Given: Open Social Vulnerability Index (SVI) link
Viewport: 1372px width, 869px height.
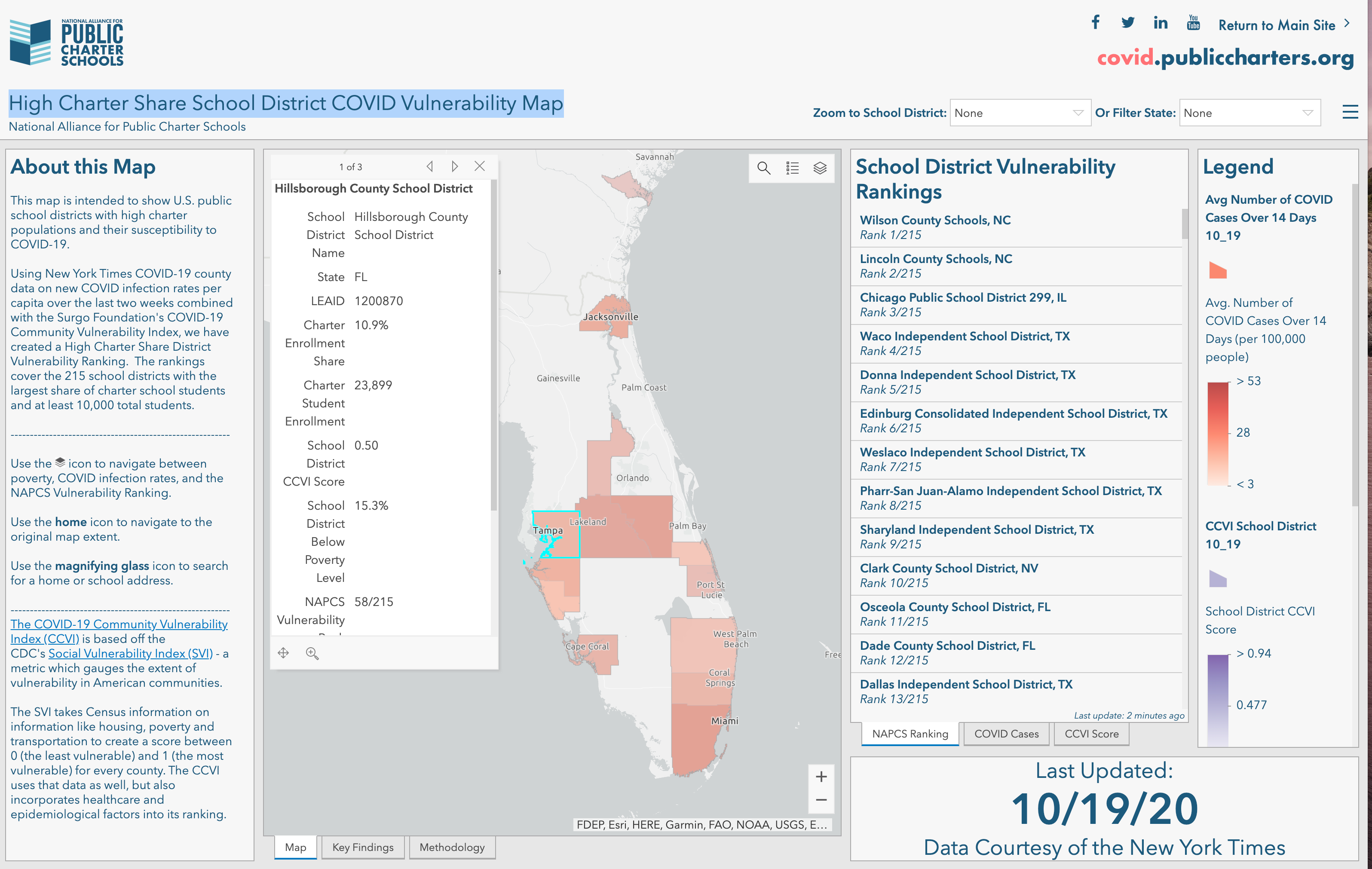Looking at the screenshot, I should pyautogui.click(x=131, y=654).
